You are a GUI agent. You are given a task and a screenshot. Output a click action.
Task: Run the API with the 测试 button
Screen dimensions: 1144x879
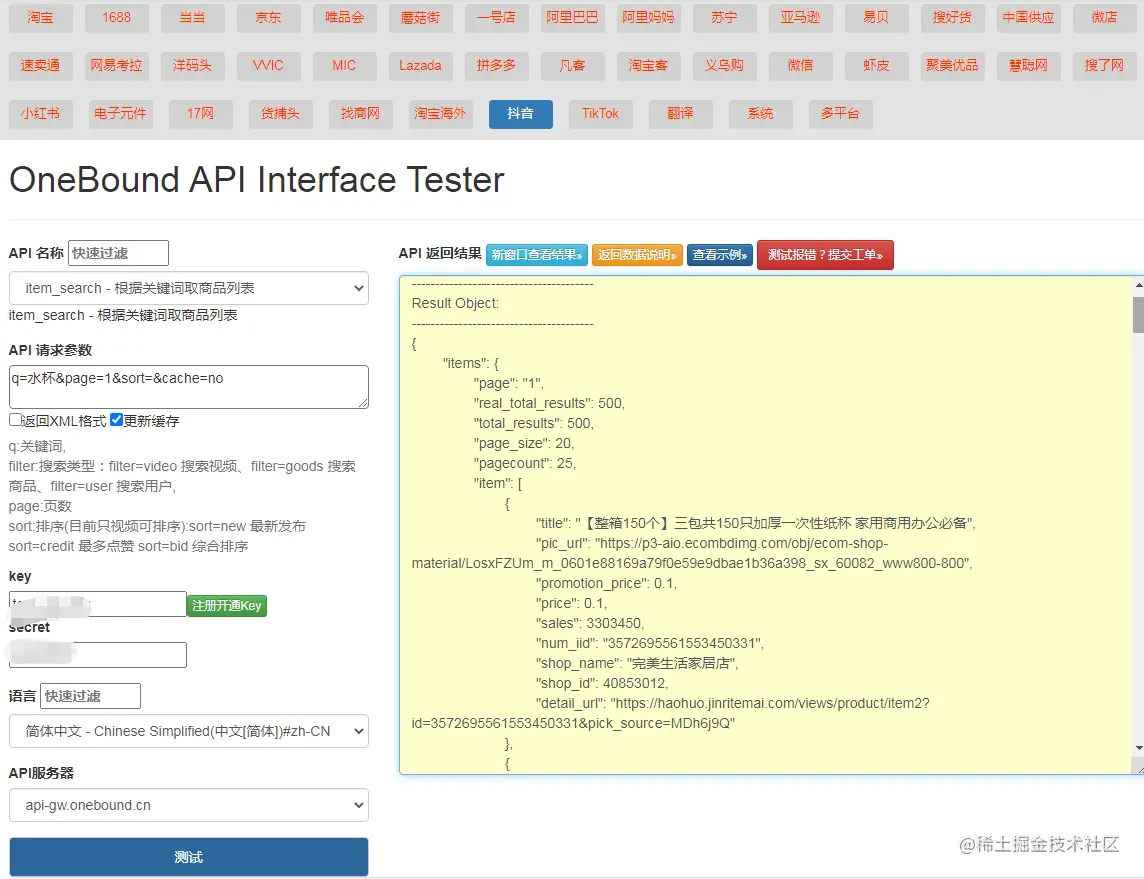(189, 857)
